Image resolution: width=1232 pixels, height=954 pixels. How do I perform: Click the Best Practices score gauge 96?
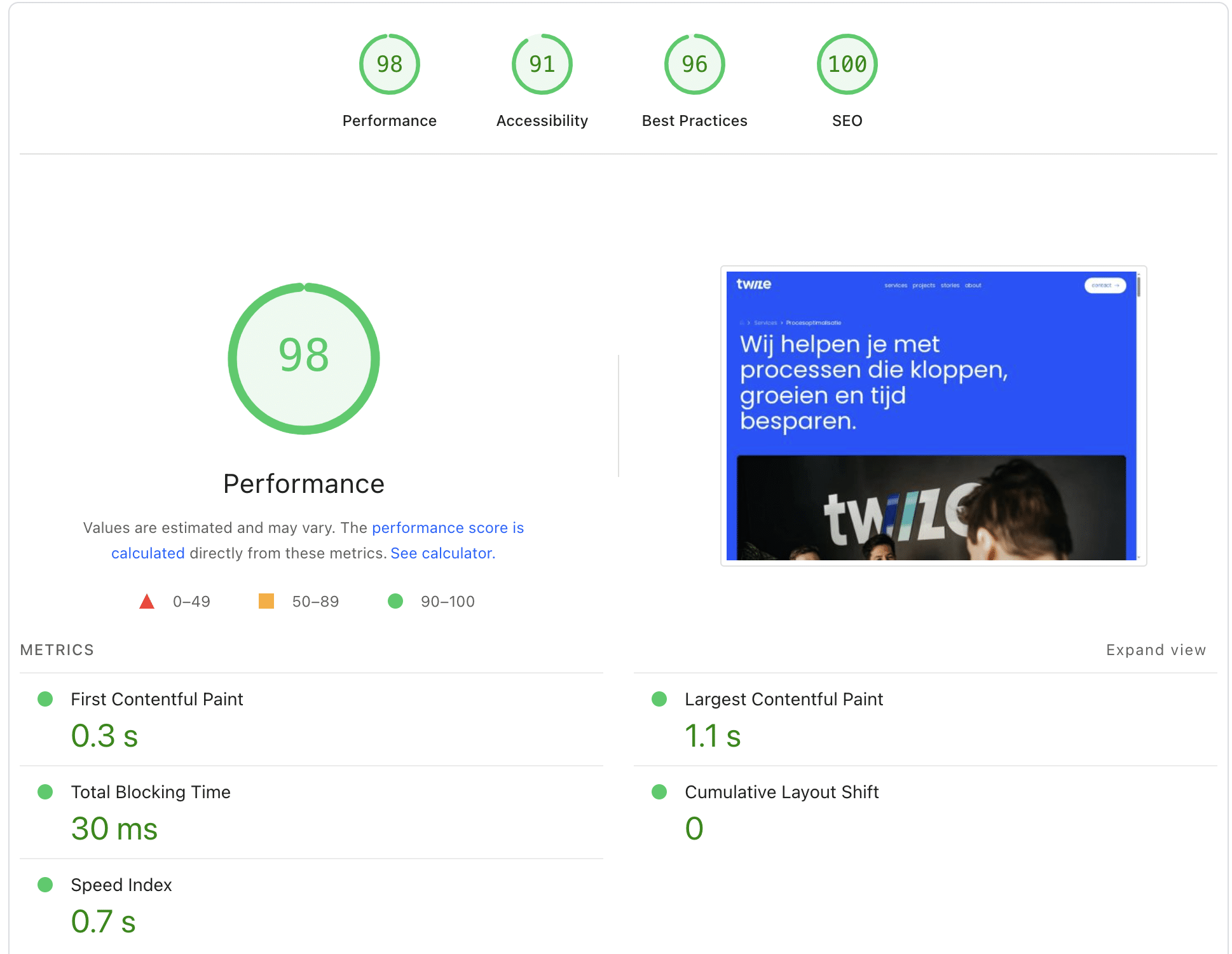pos(694,64)
